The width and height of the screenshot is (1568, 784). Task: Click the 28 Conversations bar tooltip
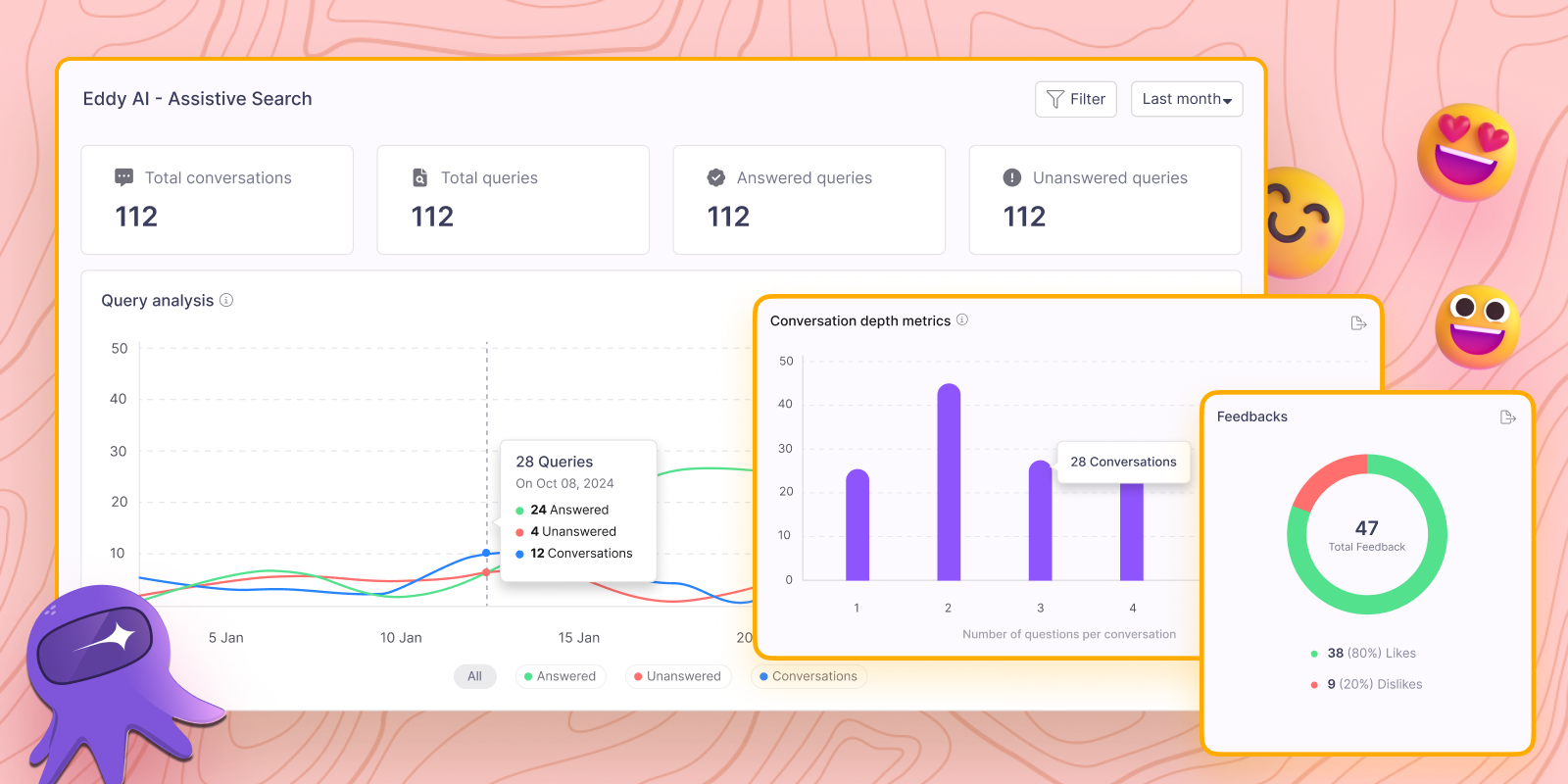(1123, 462)
